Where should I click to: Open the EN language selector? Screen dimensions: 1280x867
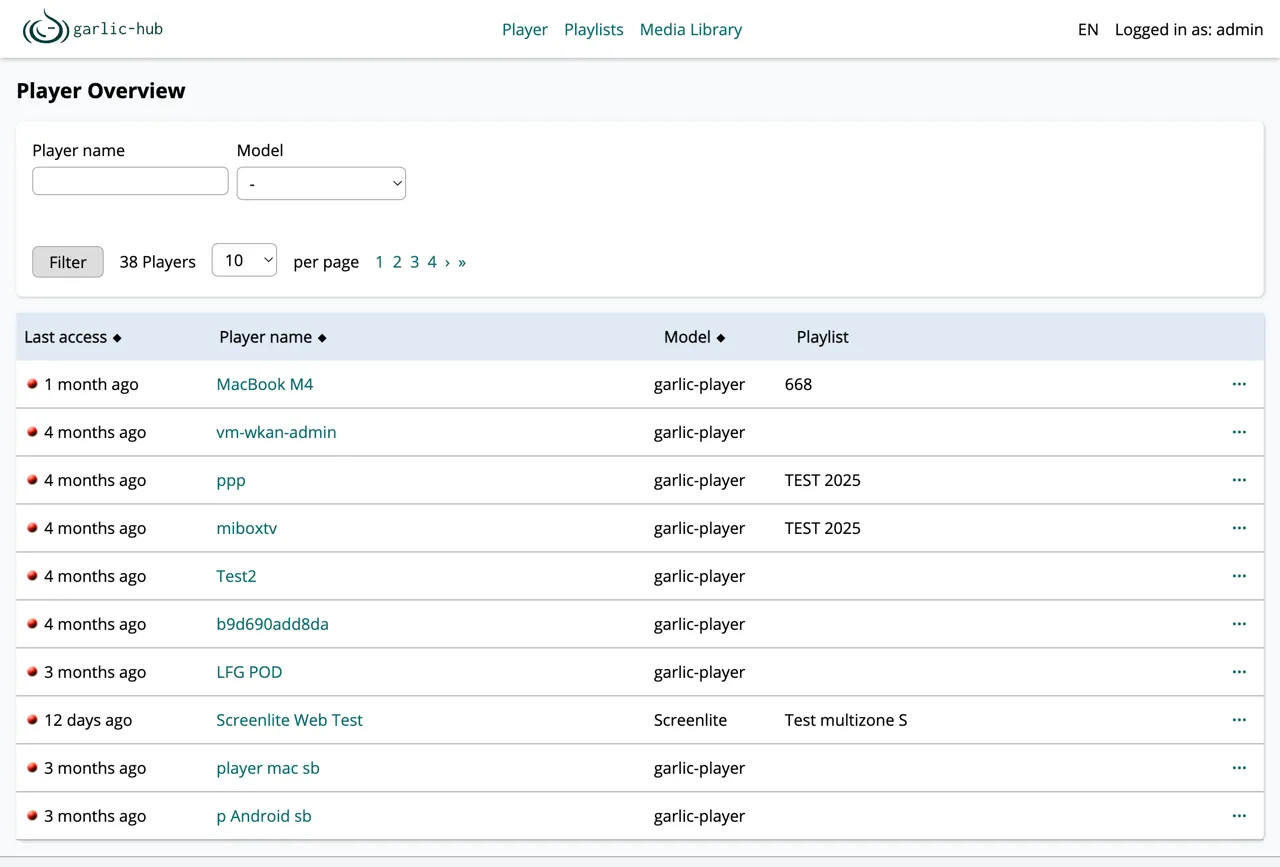pos(1088,30)
